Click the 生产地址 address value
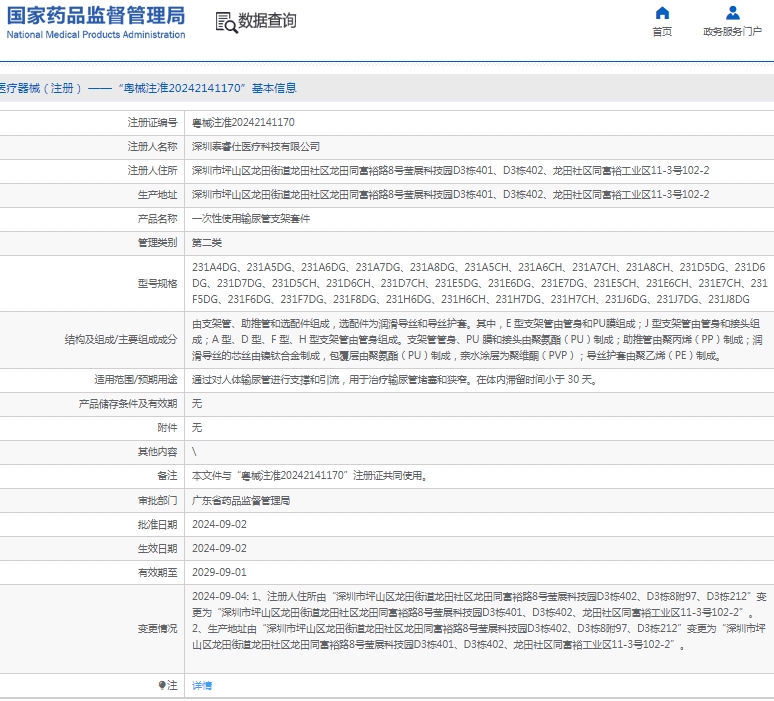 (x=451, y=195)
